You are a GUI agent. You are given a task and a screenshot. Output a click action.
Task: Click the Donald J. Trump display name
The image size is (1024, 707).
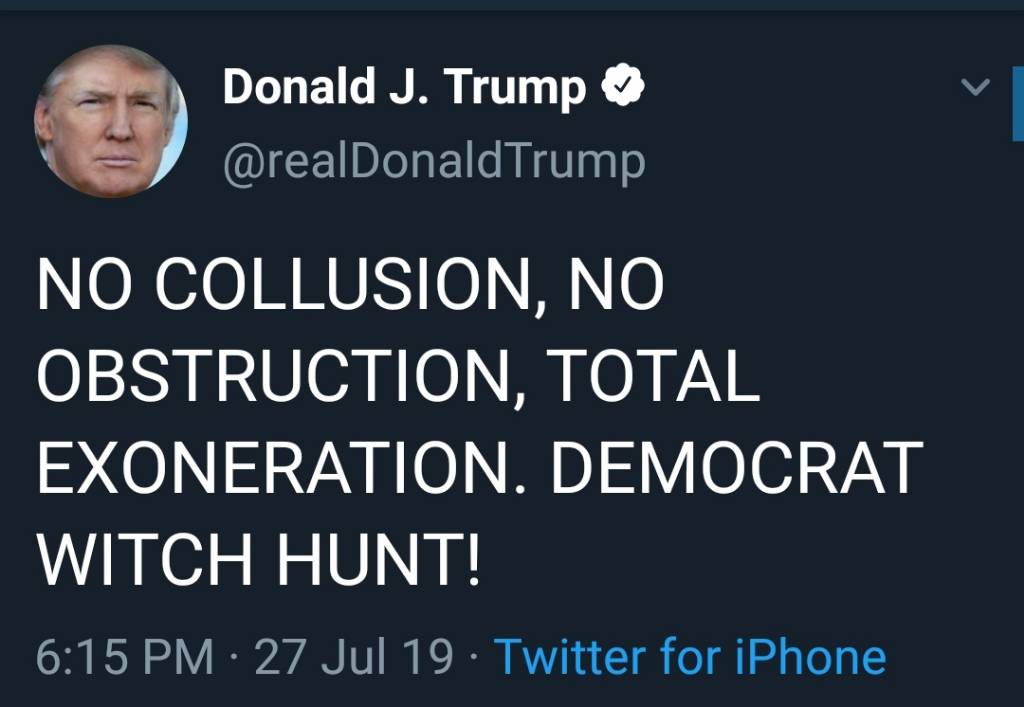click(404, 88)
